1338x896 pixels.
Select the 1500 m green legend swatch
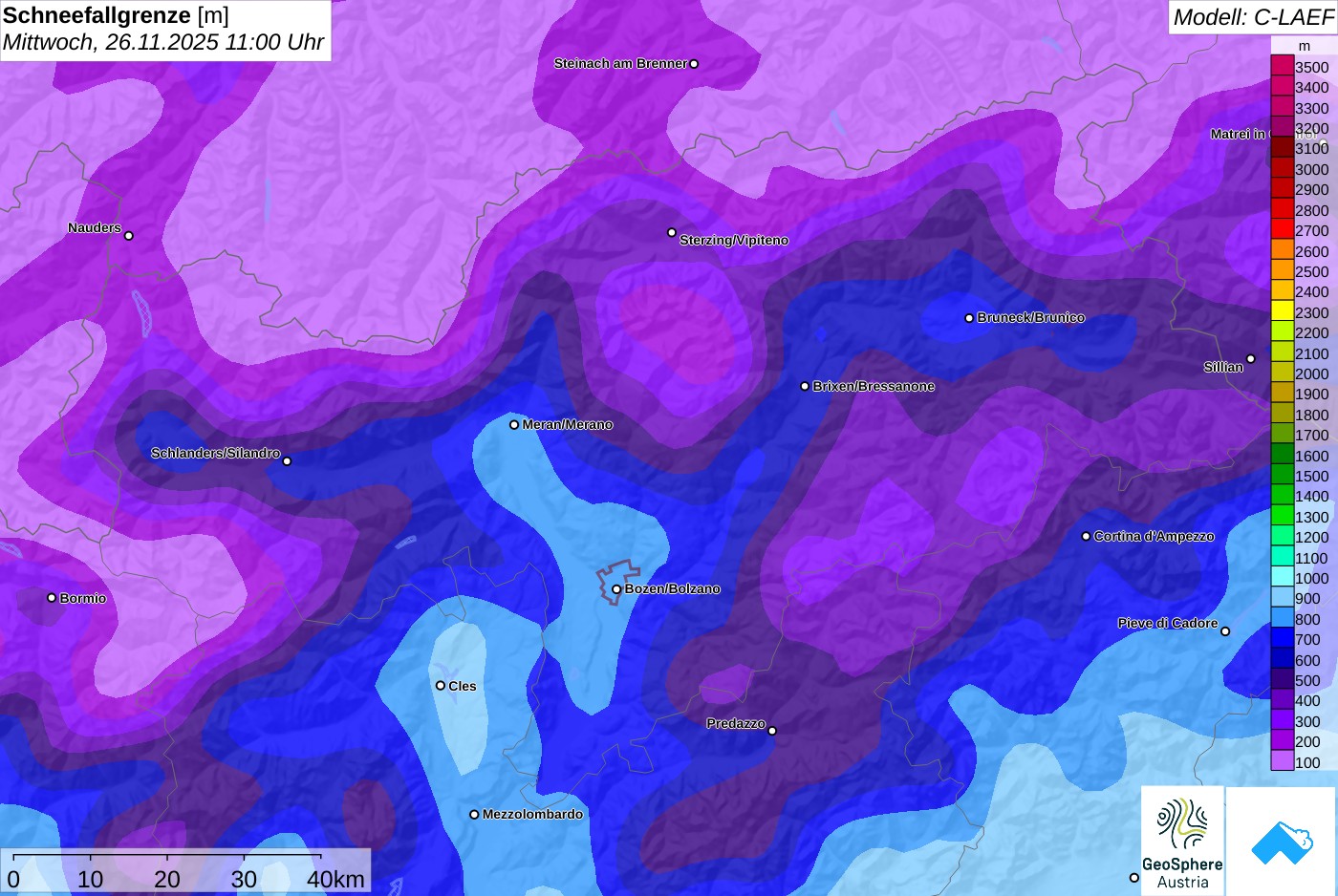click(1283, 475)
